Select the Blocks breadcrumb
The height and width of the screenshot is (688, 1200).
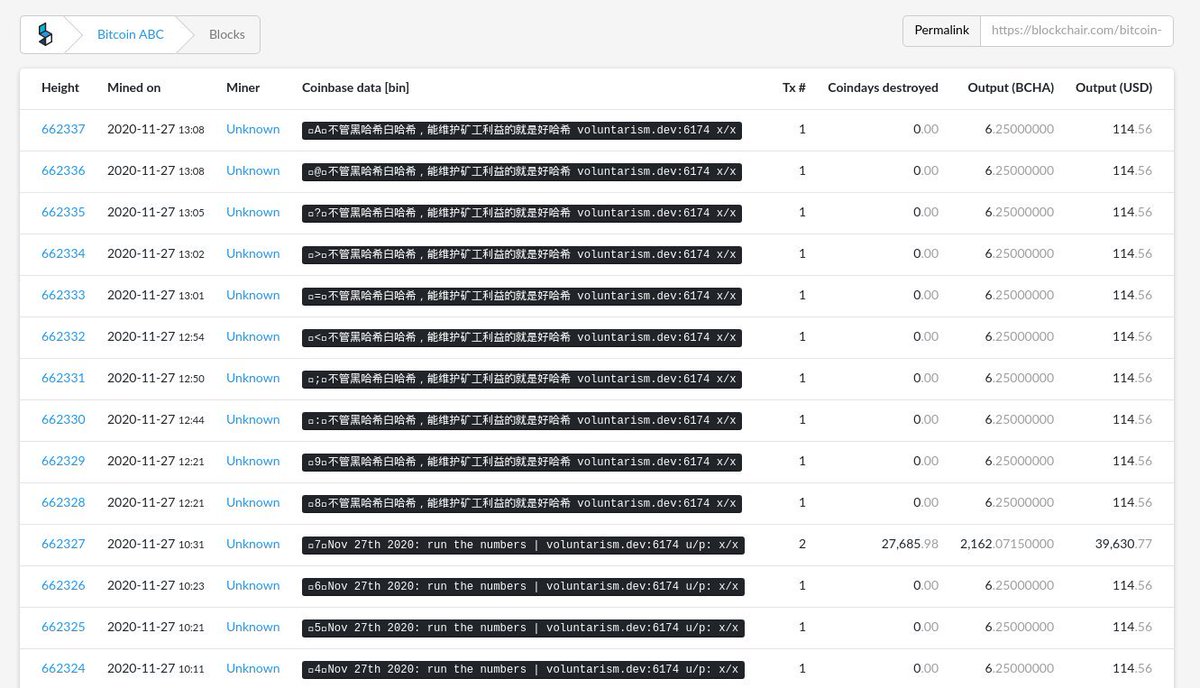227,34
